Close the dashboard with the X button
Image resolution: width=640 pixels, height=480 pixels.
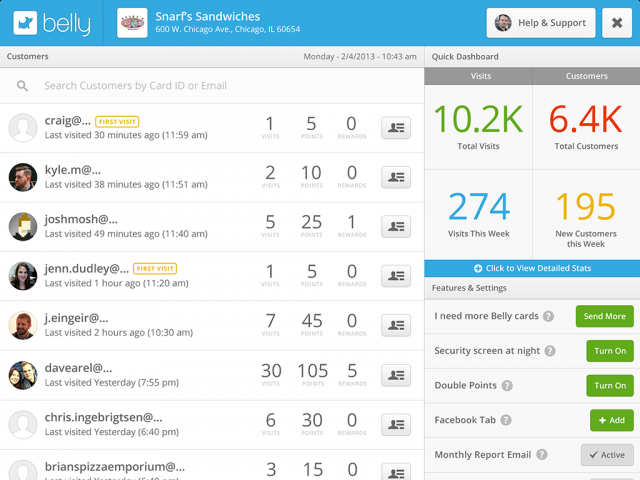pyautogui.click(x=617, y=23)
